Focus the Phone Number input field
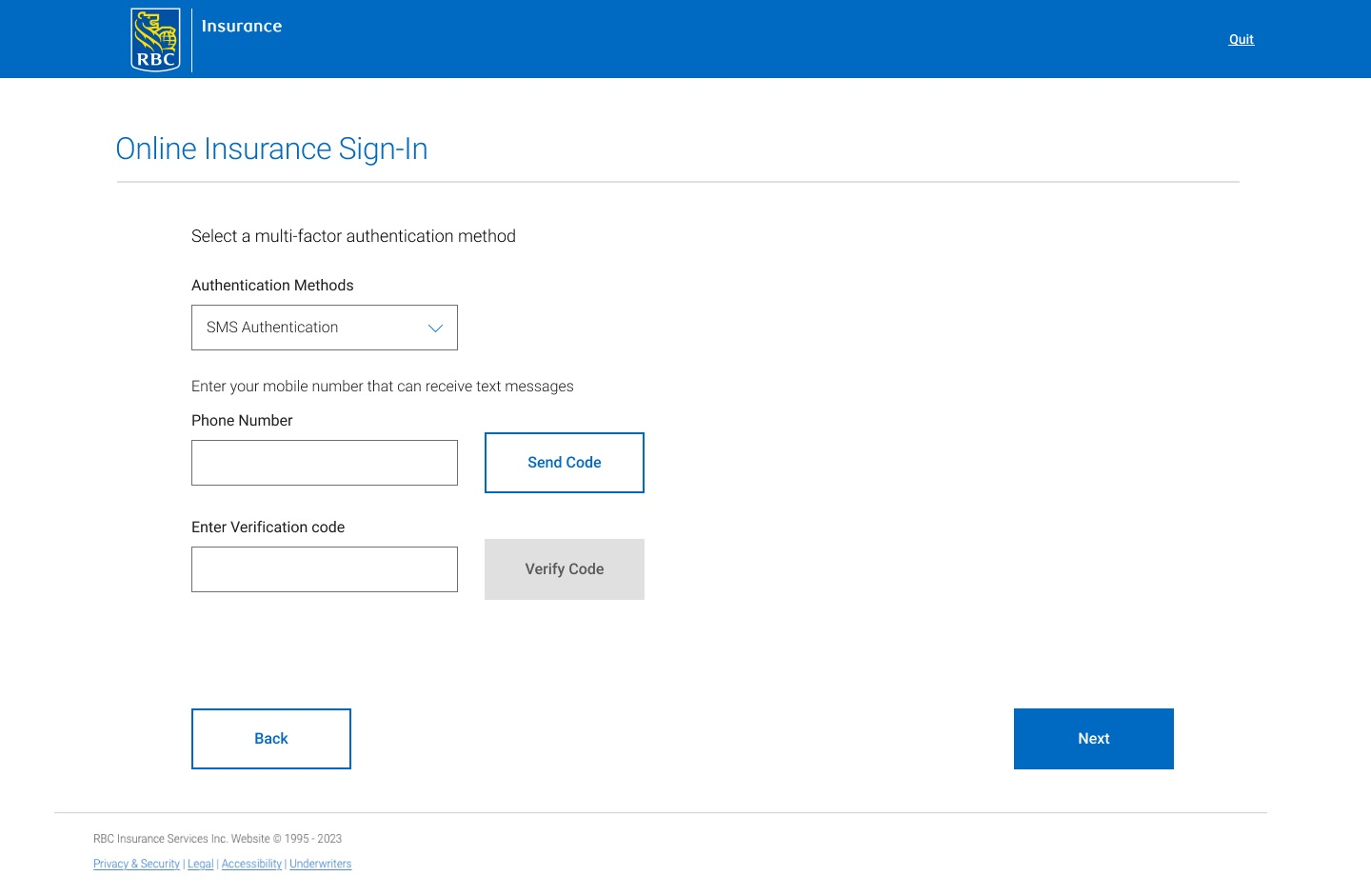1371x896 pixels. pyautogui.click(x=325, y=463)
